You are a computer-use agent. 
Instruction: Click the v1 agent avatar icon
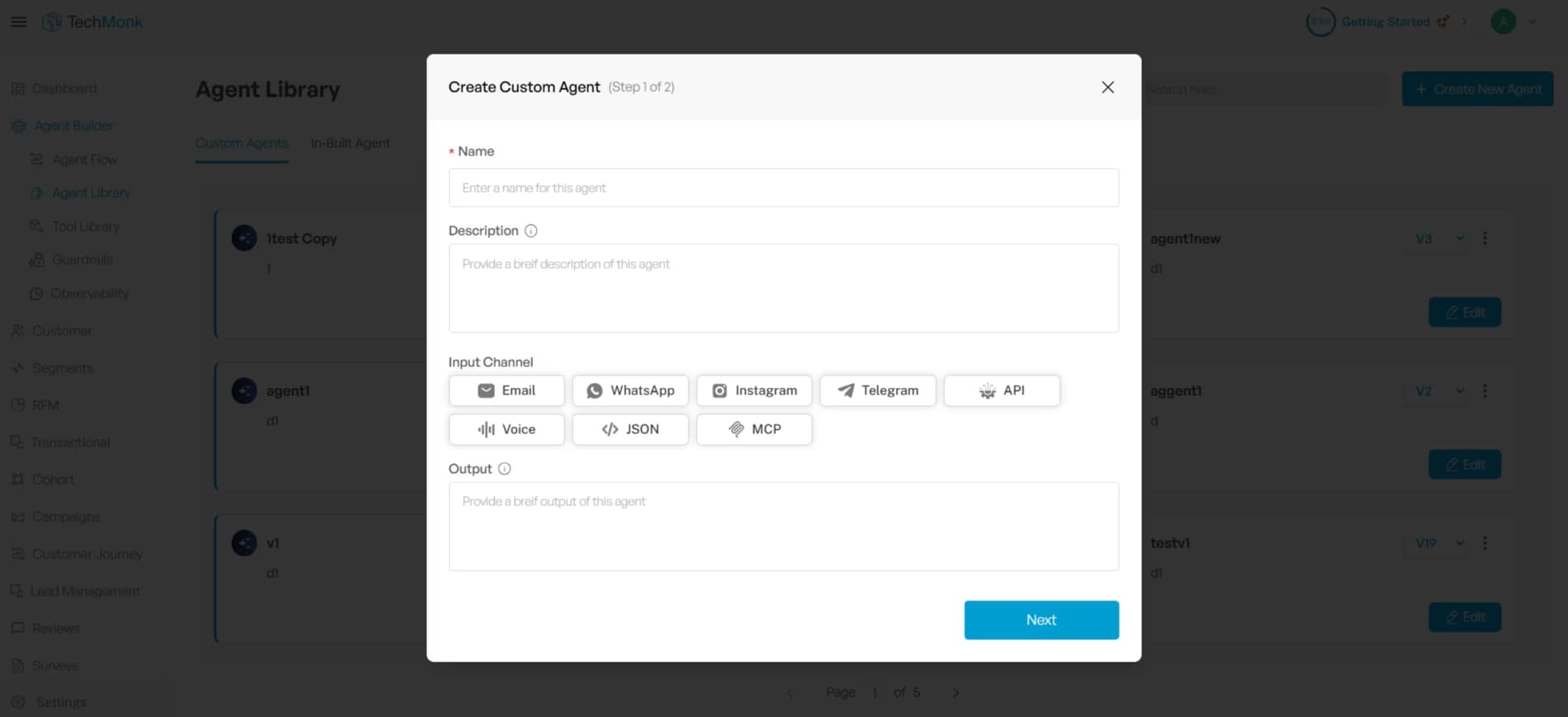244,543
